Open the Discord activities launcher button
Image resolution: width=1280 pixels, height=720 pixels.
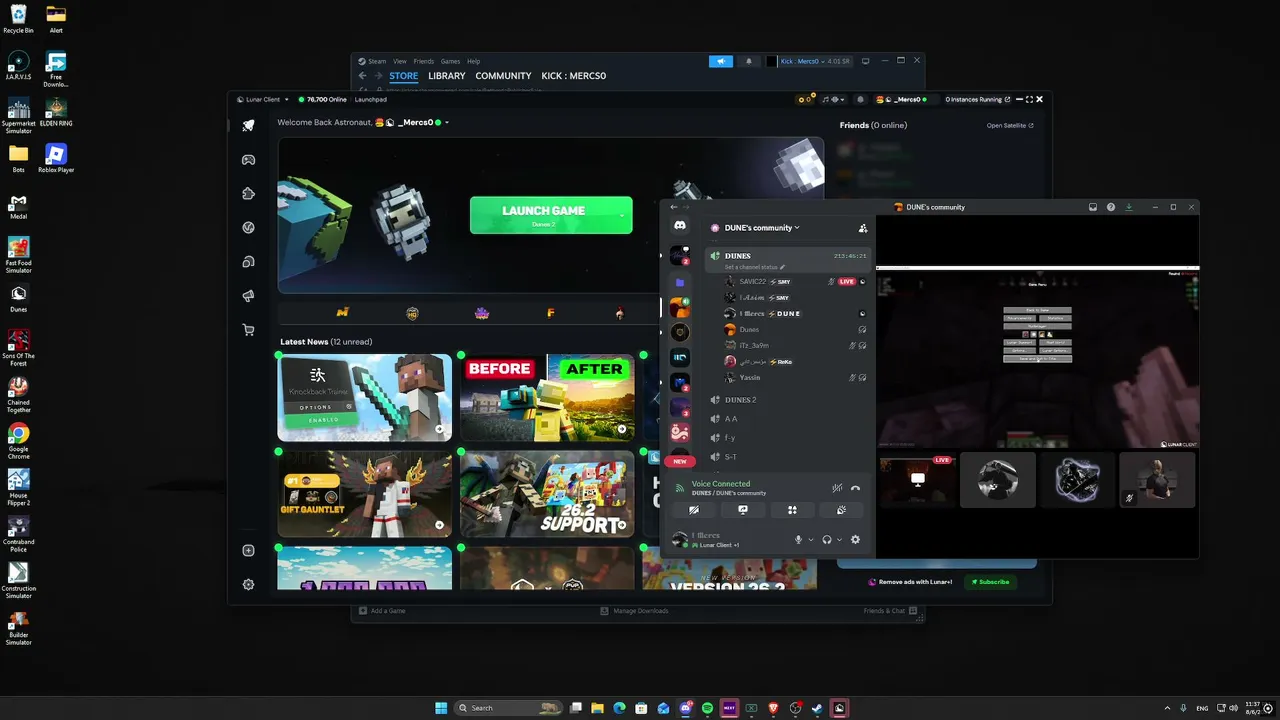[792, 510]
